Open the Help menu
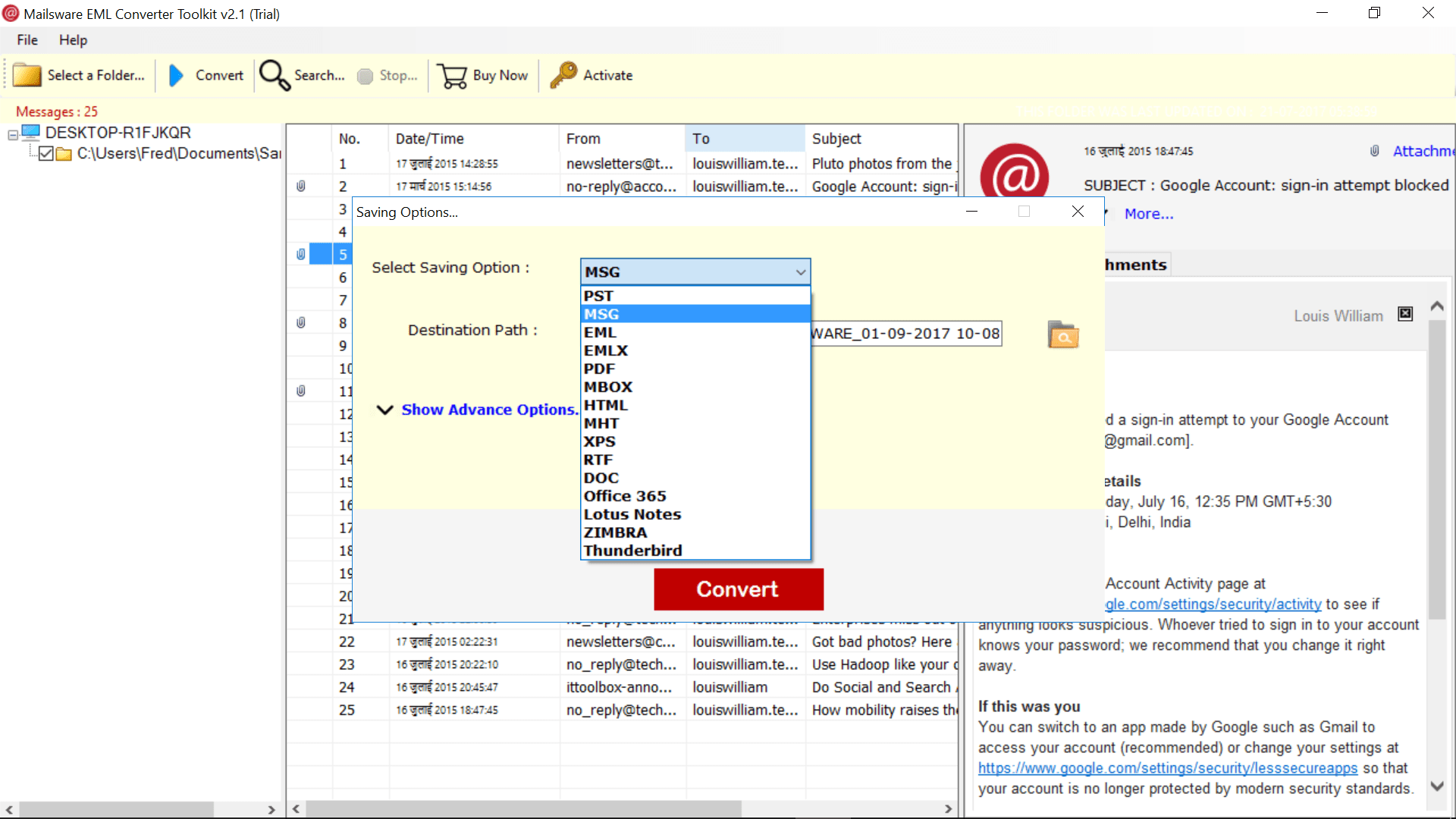Screen dimensions: 1456x819 74,40
